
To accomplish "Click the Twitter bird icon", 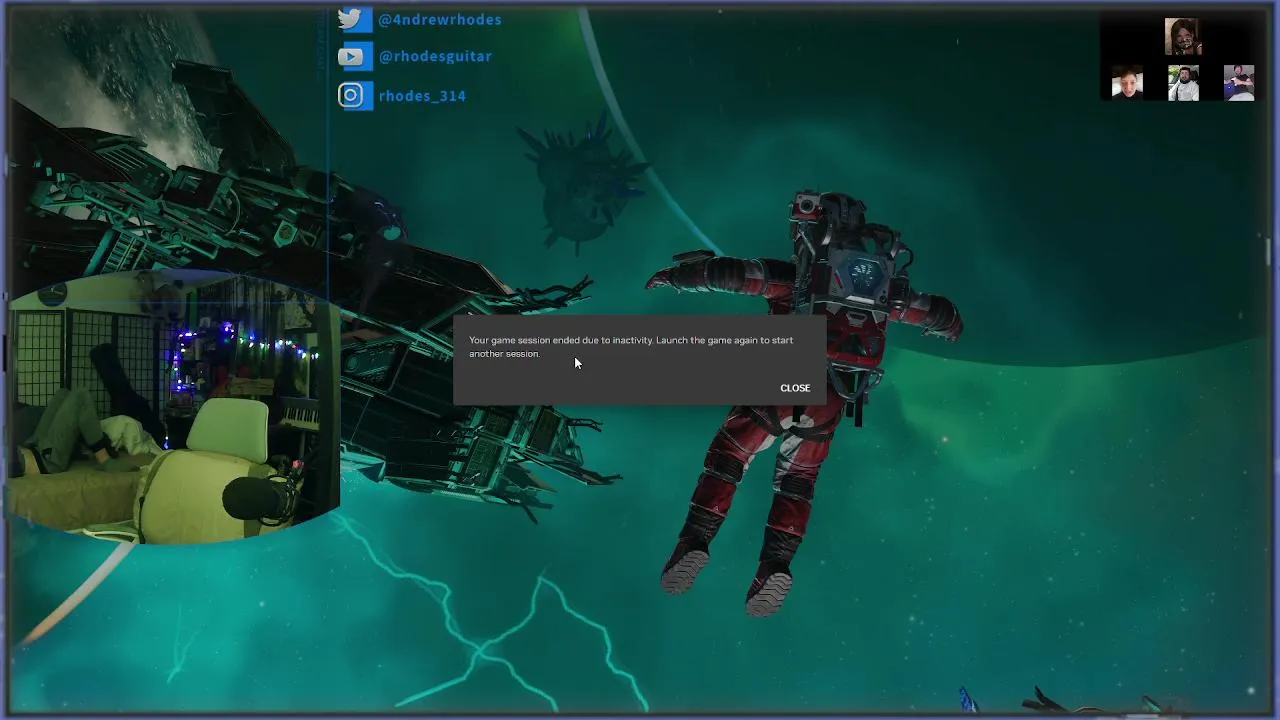I will 350,18.
